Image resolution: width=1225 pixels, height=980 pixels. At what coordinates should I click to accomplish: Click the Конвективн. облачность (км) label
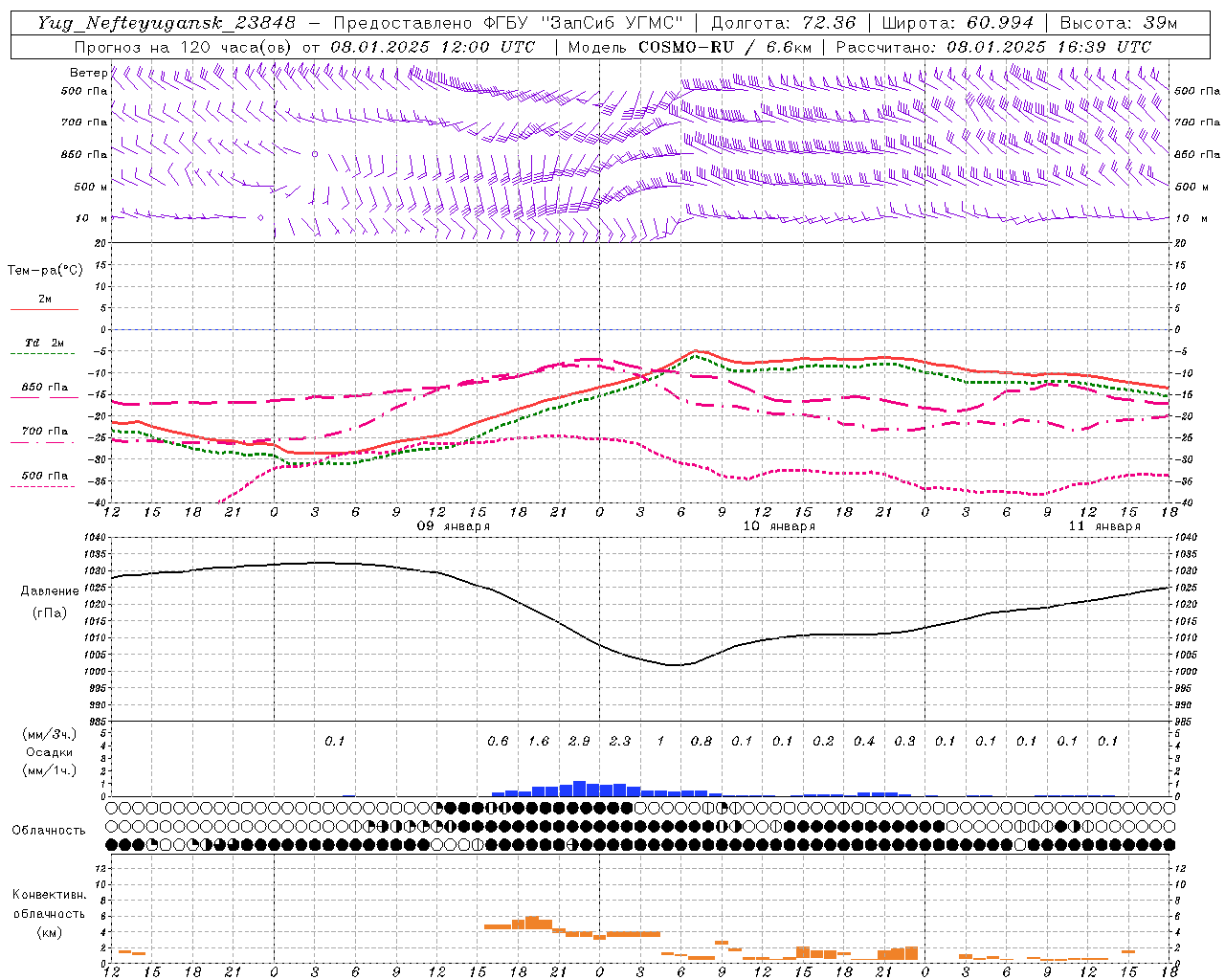(x=49, y=913)
